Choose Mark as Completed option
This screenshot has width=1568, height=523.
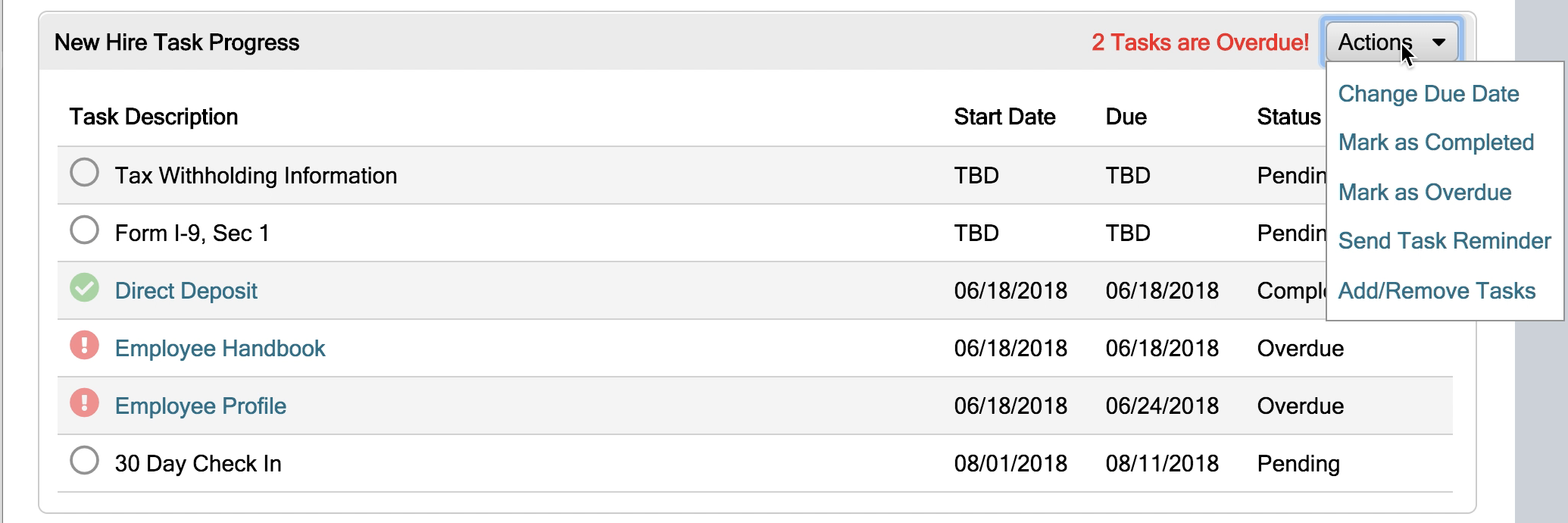[1435, 142]
